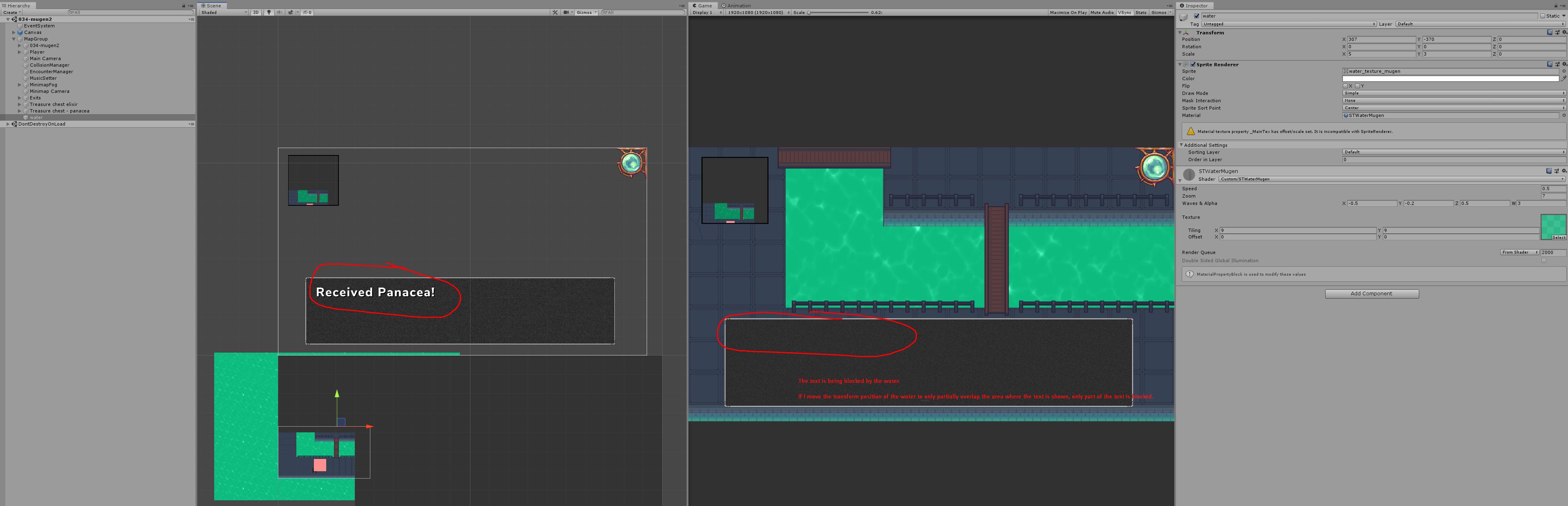Open Layer Default dropdown

pyautogui.click(x=1480, y=24)
